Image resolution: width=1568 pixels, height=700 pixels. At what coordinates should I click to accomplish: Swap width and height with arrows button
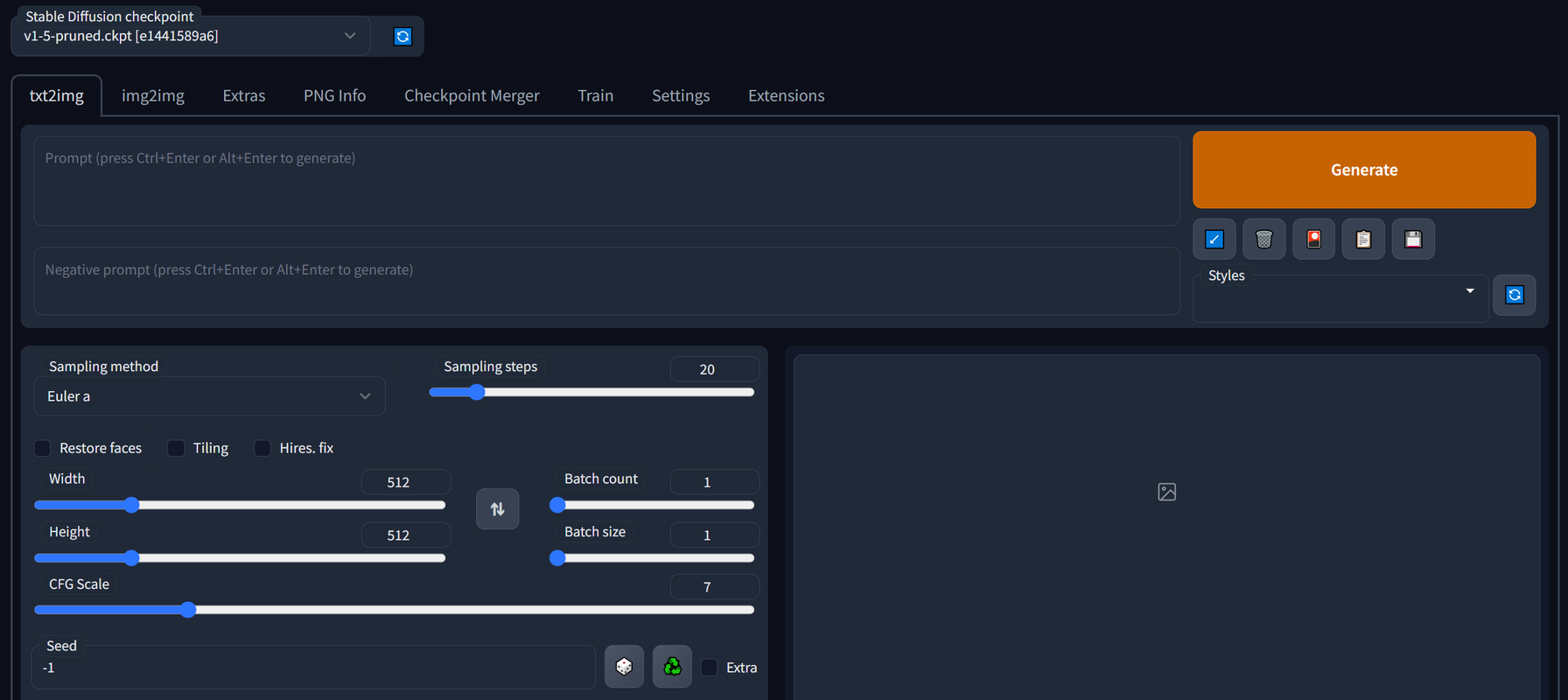click(x=497, y=508)
